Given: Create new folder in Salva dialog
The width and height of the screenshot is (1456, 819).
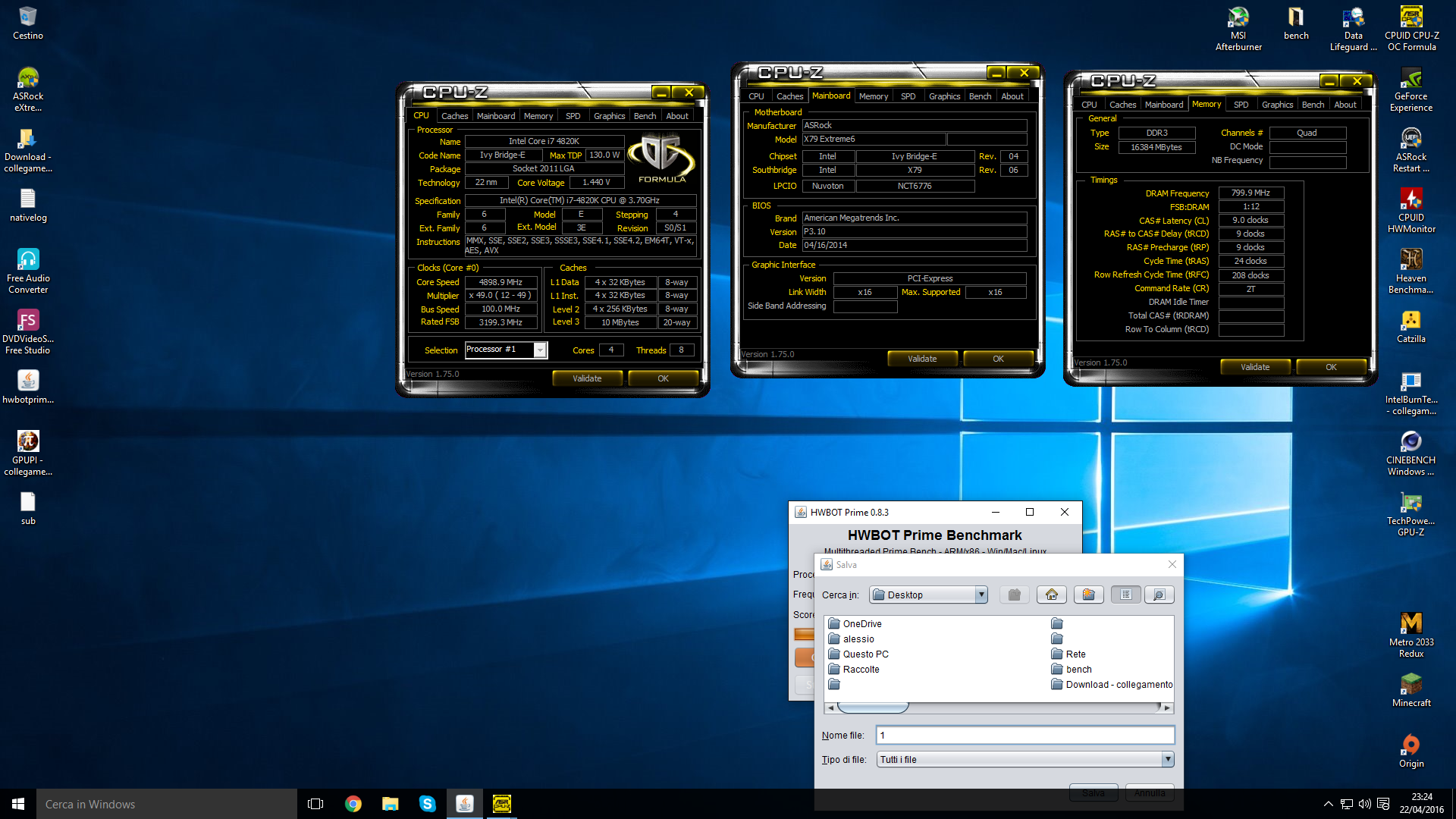Looking at the screenshot, I should pyautogui.click(x=1089, y=595).
